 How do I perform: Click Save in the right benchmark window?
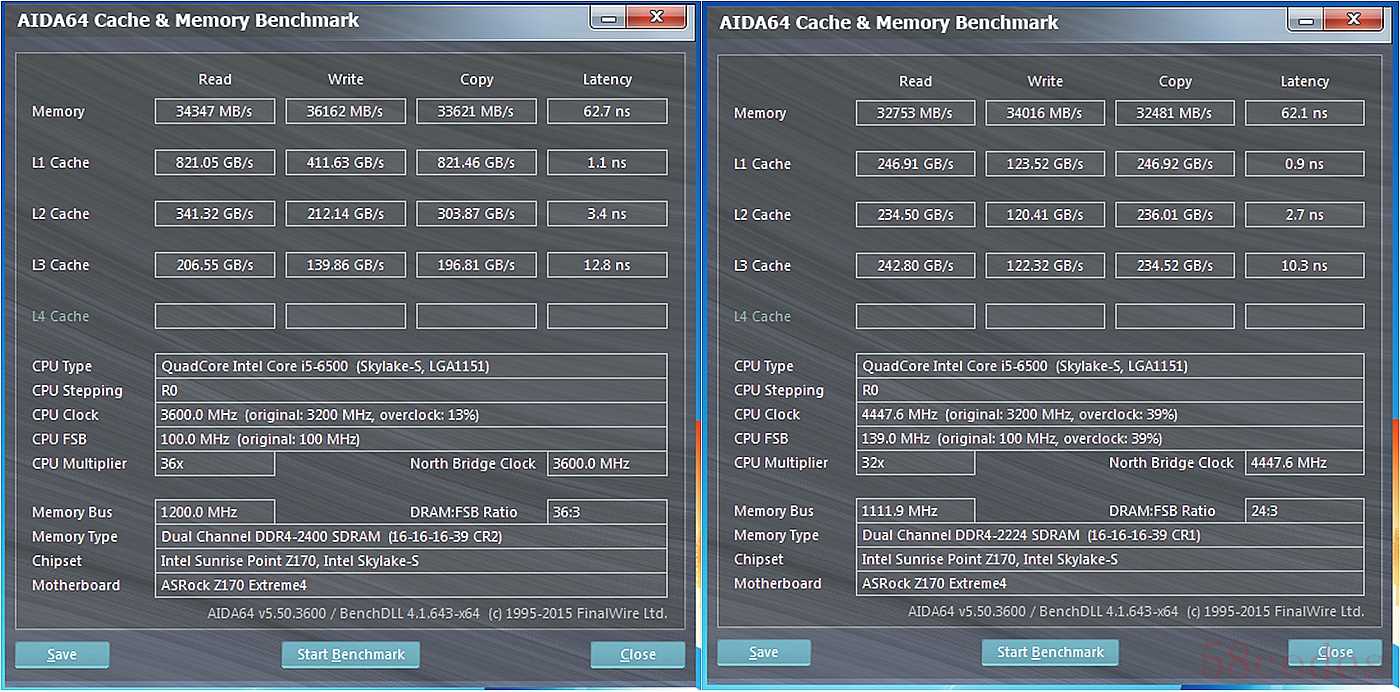pyautogui.click(x=763, y=653)
